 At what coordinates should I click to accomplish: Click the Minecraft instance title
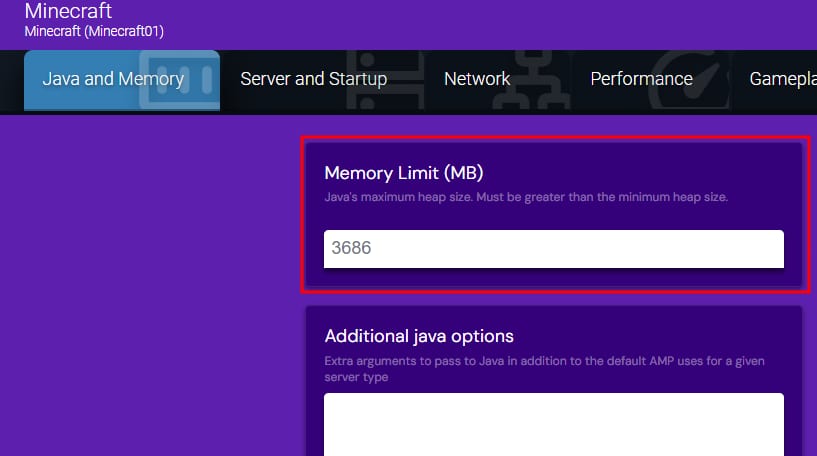[68, 12]
